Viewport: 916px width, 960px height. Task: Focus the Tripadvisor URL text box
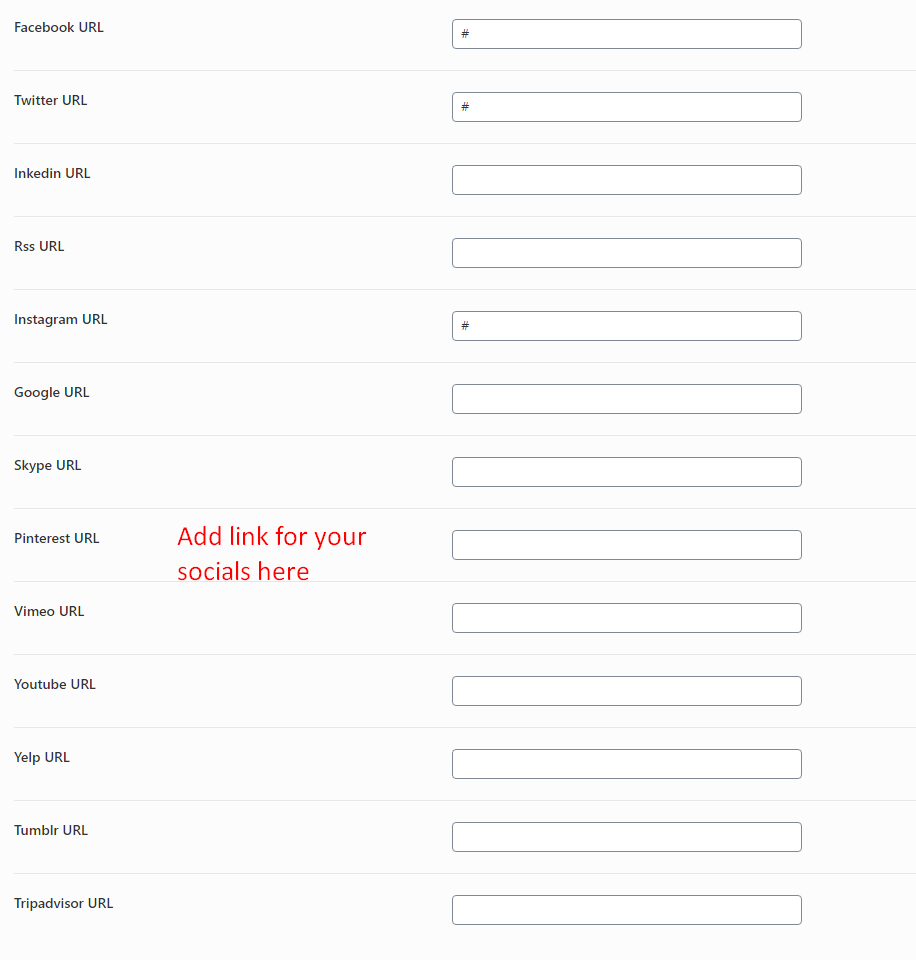[x=626, y=910]
